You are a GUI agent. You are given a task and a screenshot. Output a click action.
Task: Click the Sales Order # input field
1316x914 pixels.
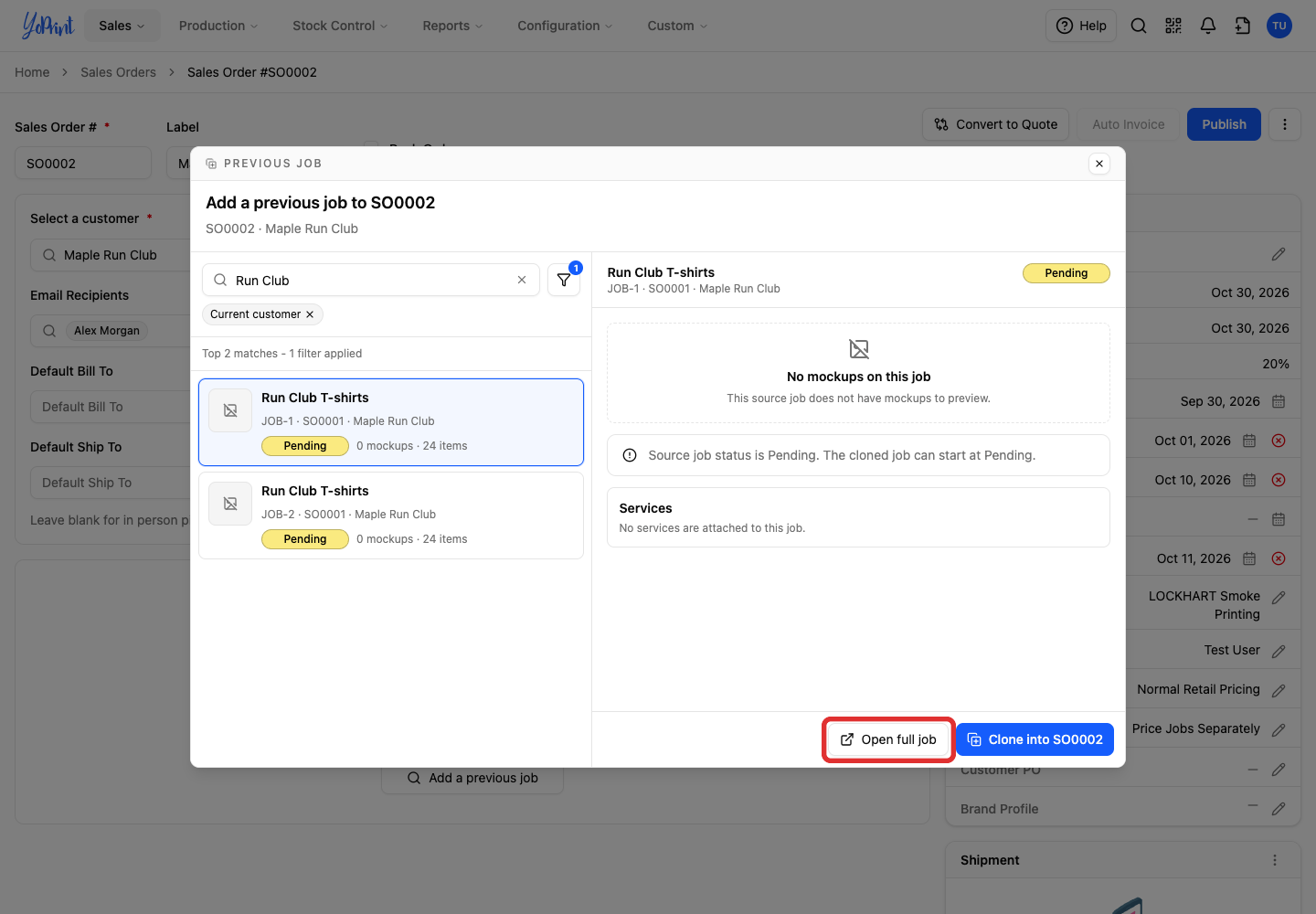(83, 163)
